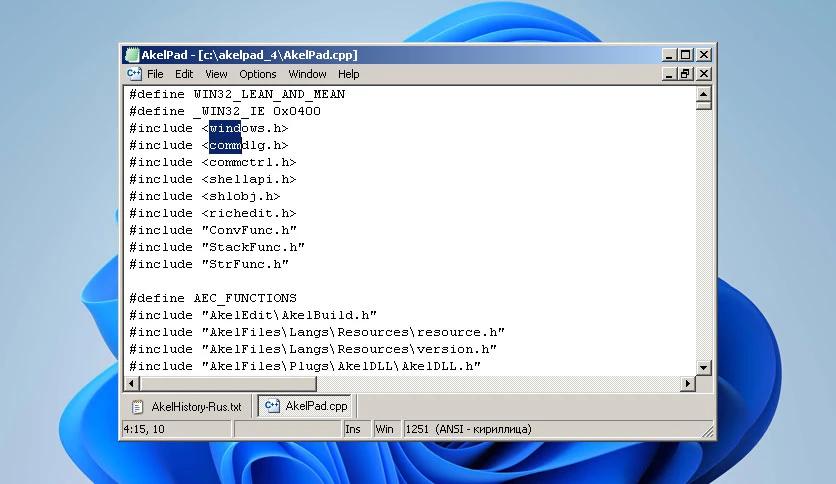Click the vertical scrollbar up arrow

[704, 94]
